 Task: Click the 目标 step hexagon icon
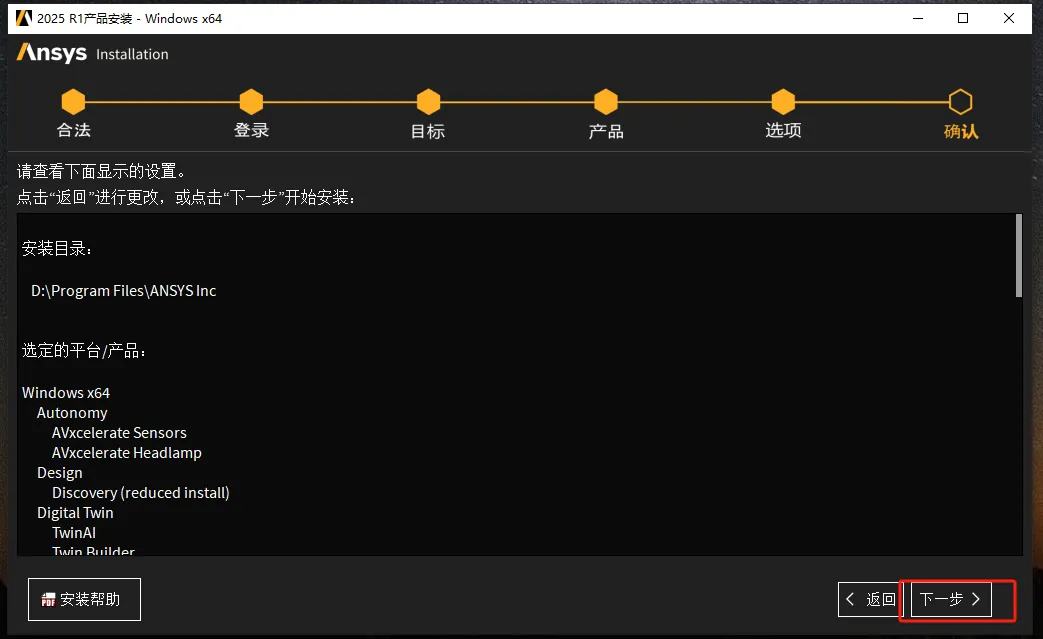tap(428, 102)
